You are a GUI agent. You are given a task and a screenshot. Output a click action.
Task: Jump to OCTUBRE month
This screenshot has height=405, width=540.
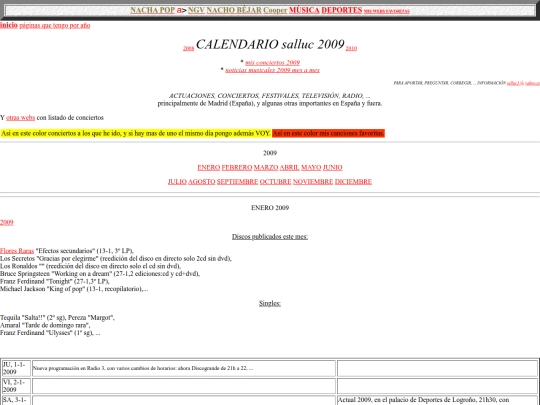[x=276, y=182]
